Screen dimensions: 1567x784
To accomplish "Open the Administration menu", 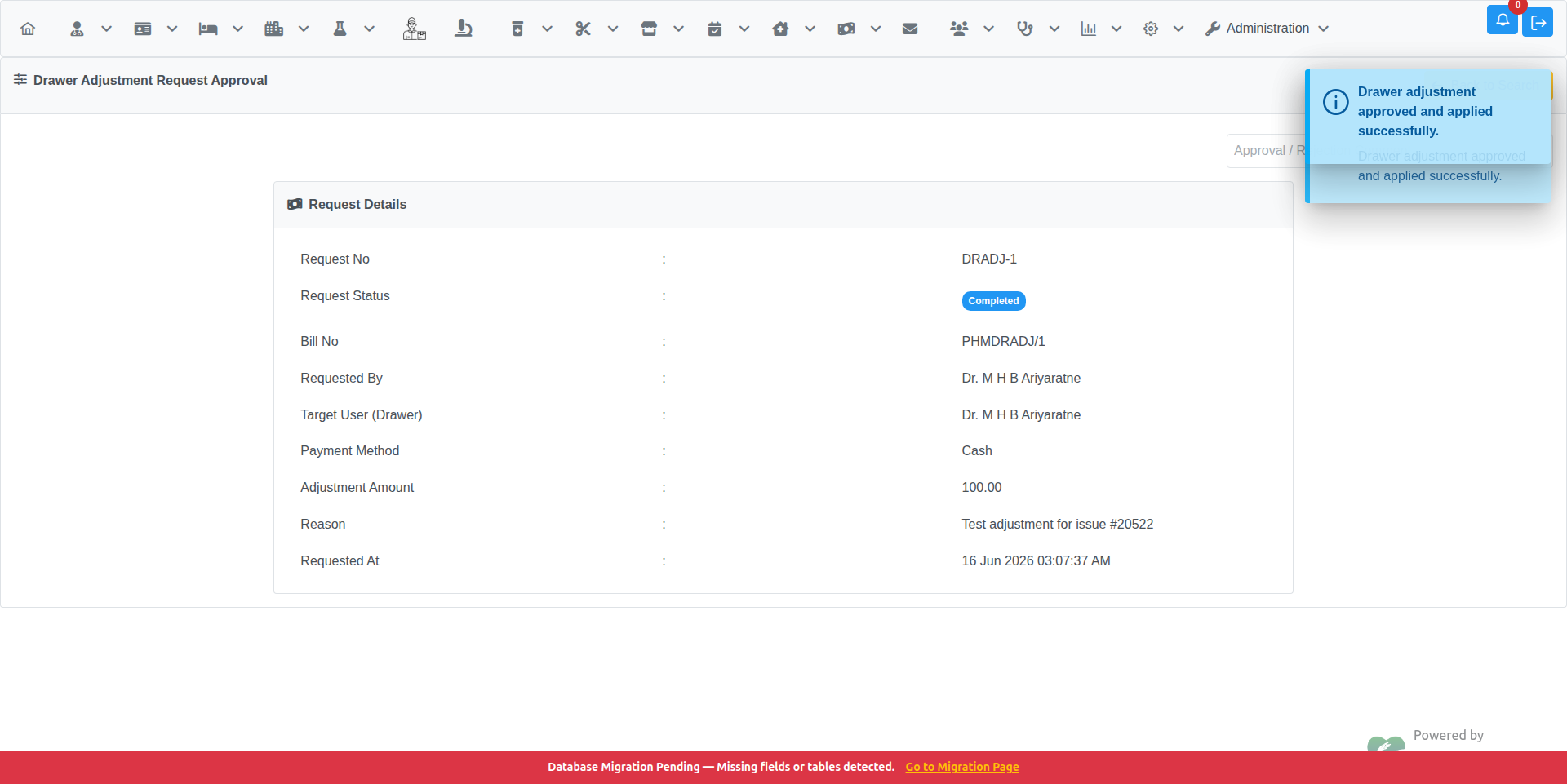I will (x=1267, y=29).
